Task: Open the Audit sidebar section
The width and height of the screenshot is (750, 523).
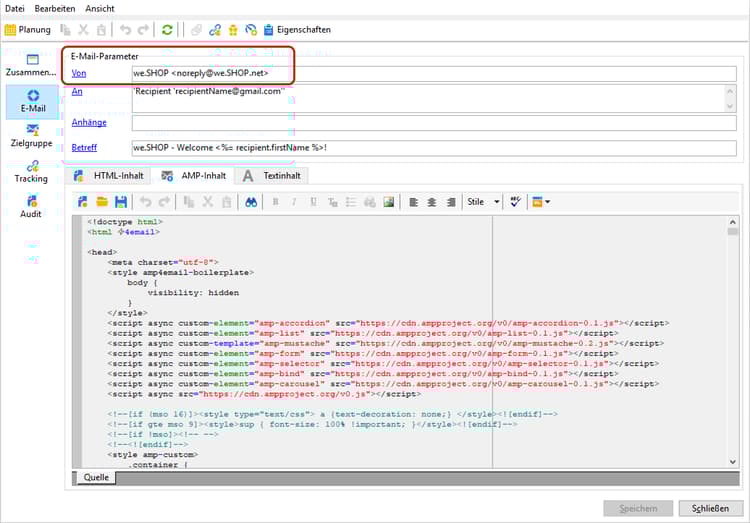Action: tap(32, 206)
